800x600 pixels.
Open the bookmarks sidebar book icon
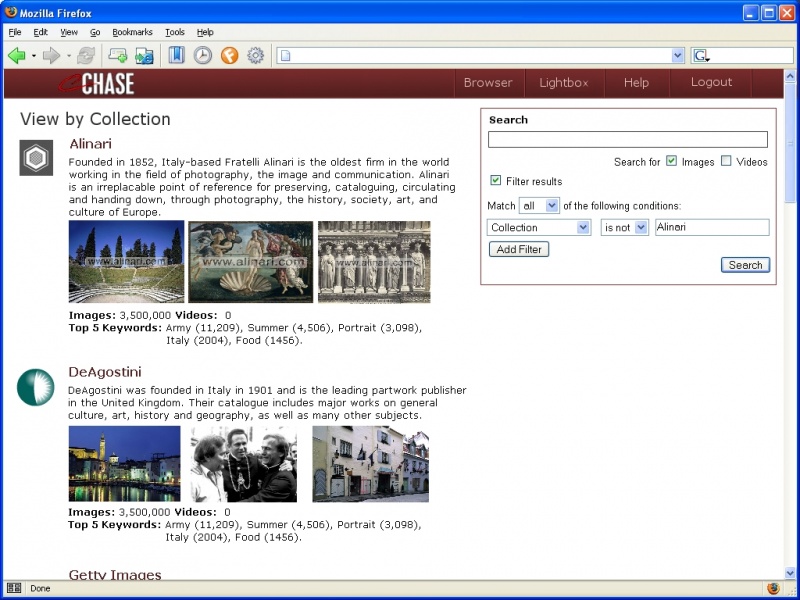(x=178, y=55)
